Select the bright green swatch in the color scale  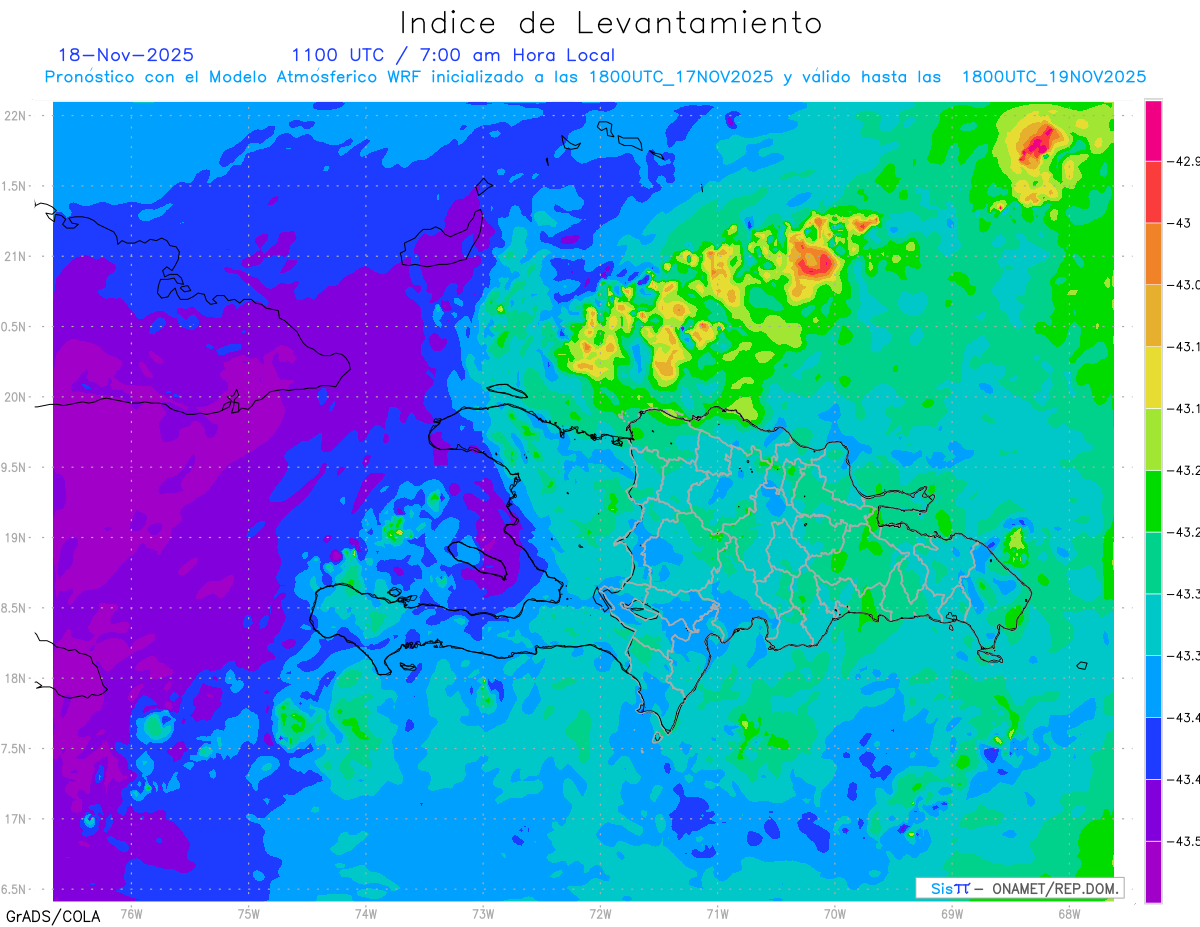click(x=1153, y=500)
